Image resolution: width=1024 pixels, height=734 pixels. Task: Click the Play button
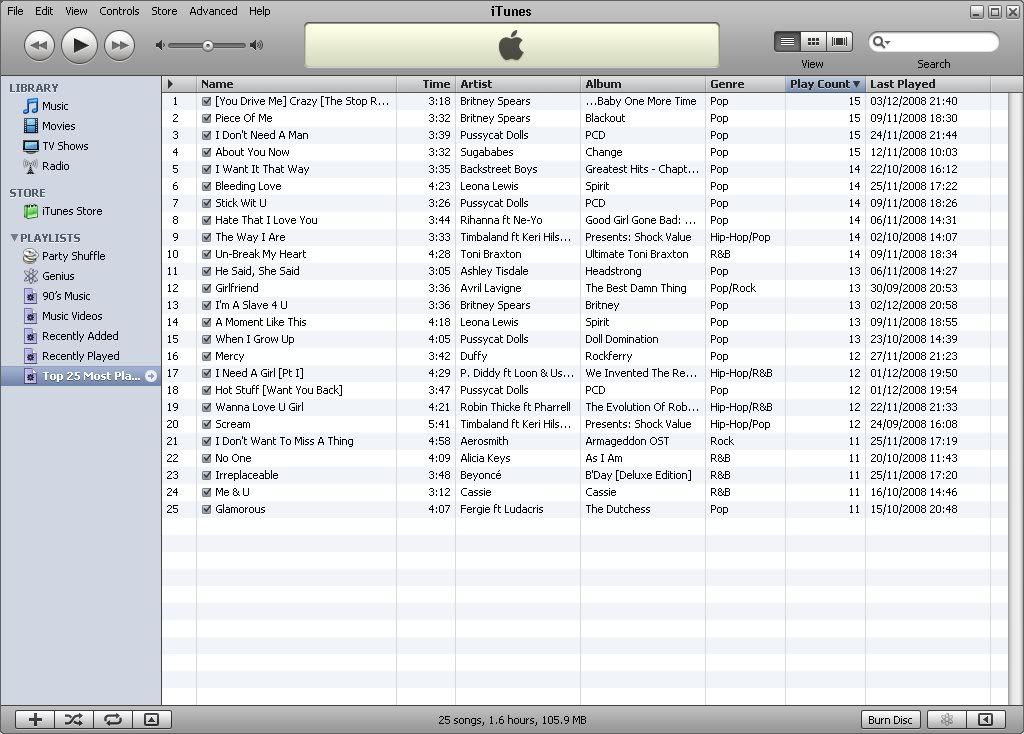79,45
